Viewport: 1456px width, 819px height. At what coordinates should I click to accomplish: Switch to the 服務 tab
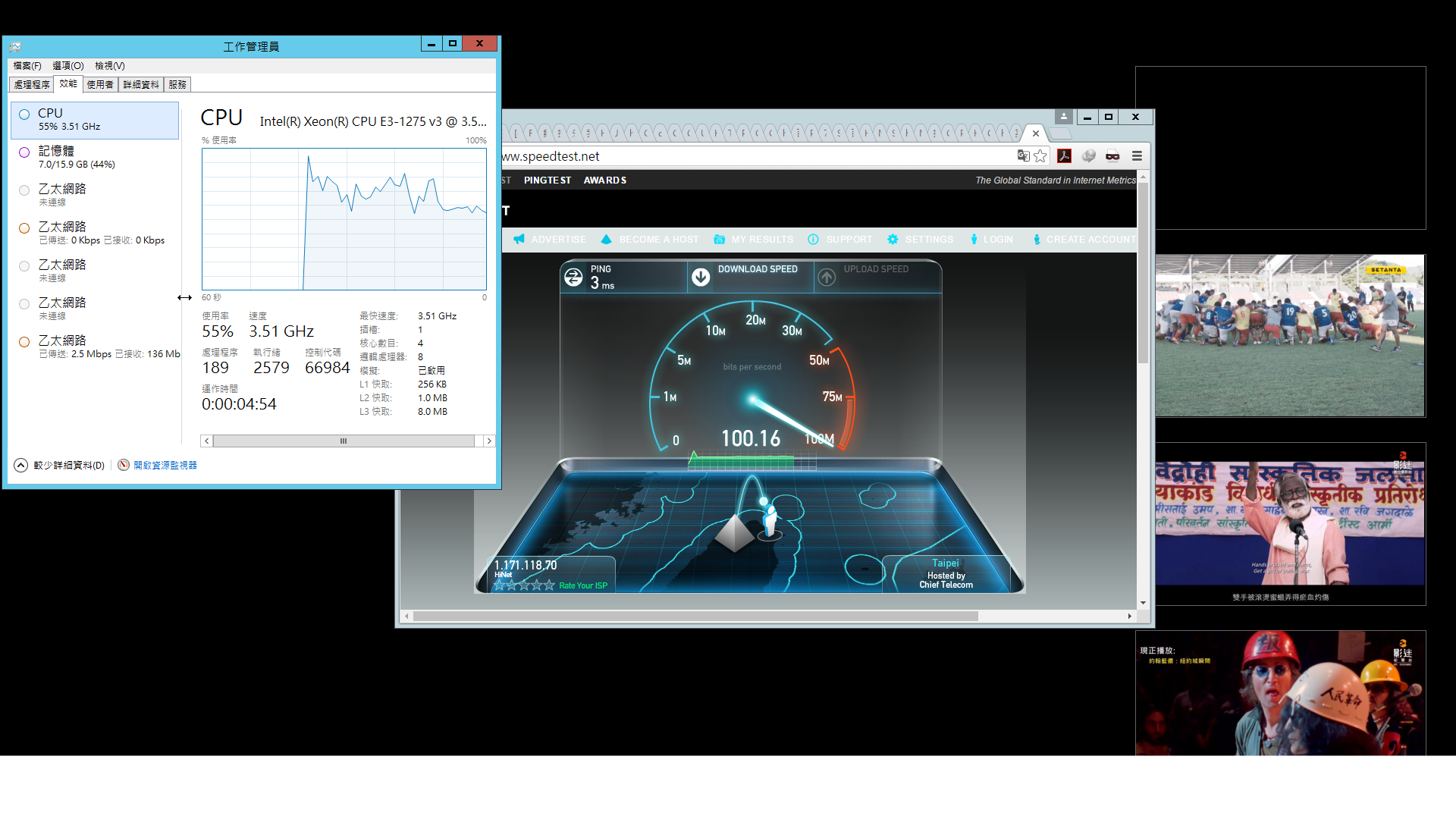(x=177, y=85)
